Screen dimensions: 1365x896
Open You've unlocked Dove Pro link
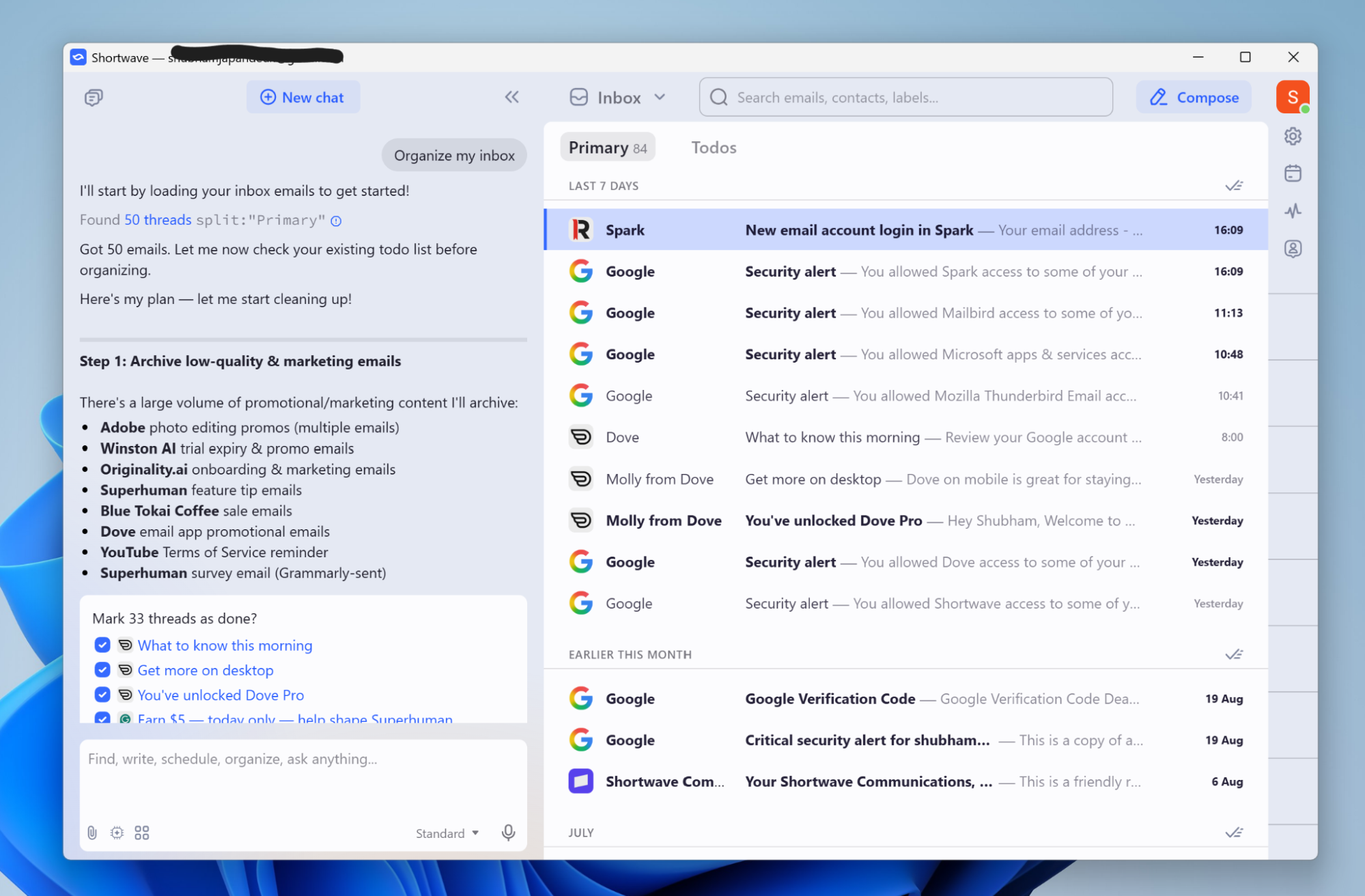coord(221,695)
